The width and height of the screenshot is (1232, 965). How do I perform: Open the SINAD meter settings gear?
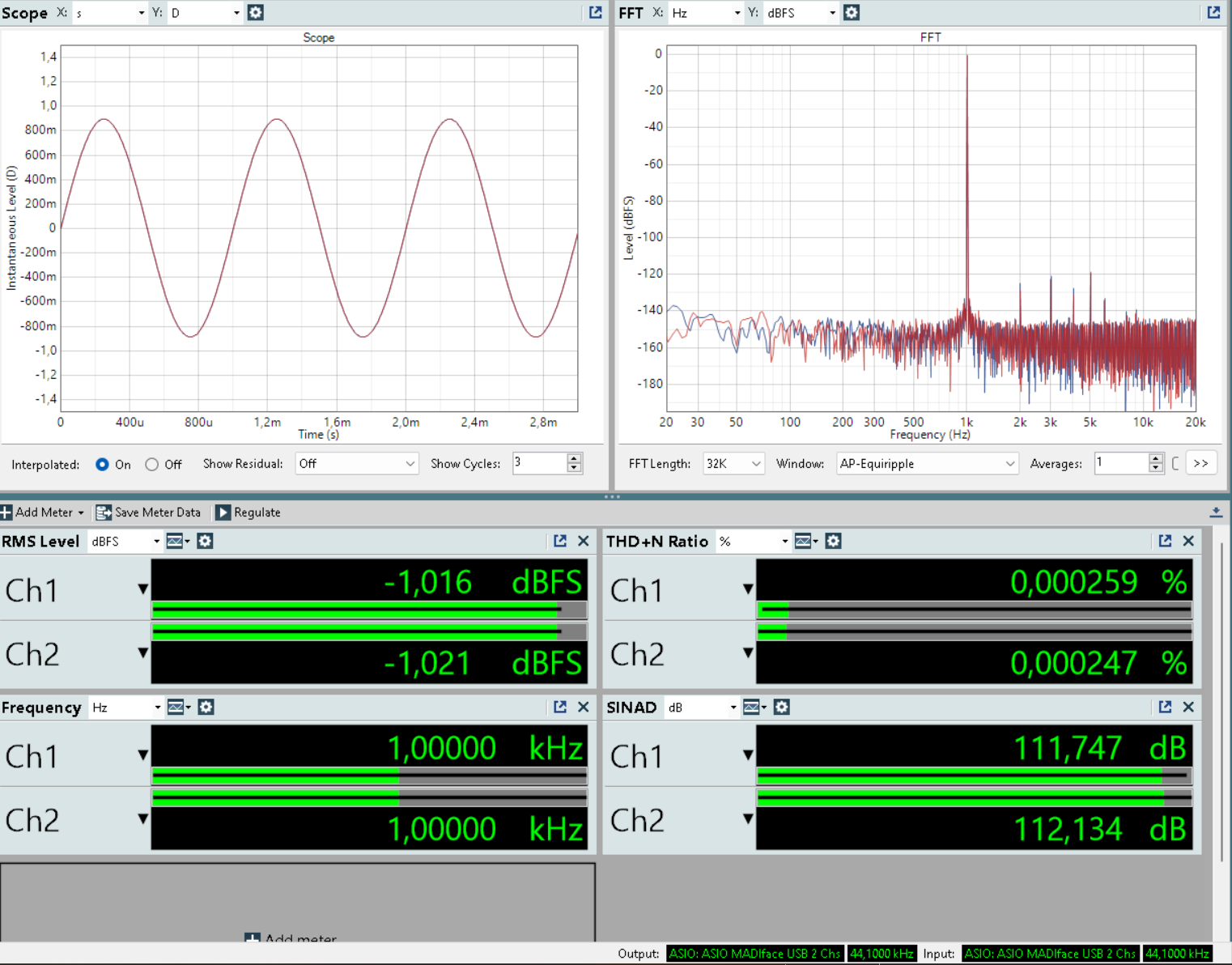coord(781,707)
